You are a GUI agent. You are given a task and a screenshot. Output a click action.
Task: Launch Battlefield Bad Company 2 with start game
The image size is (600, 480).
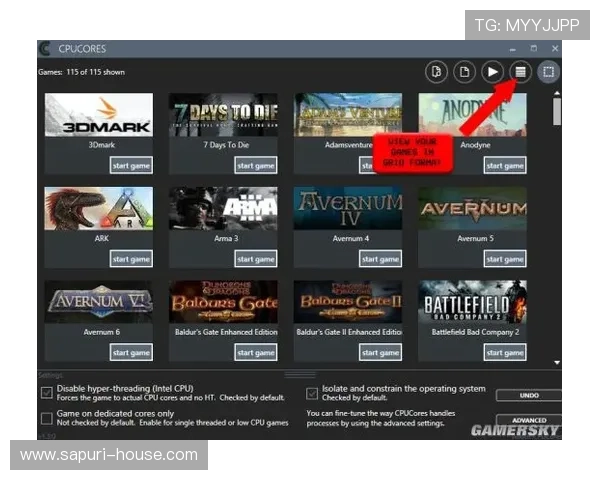505,352
